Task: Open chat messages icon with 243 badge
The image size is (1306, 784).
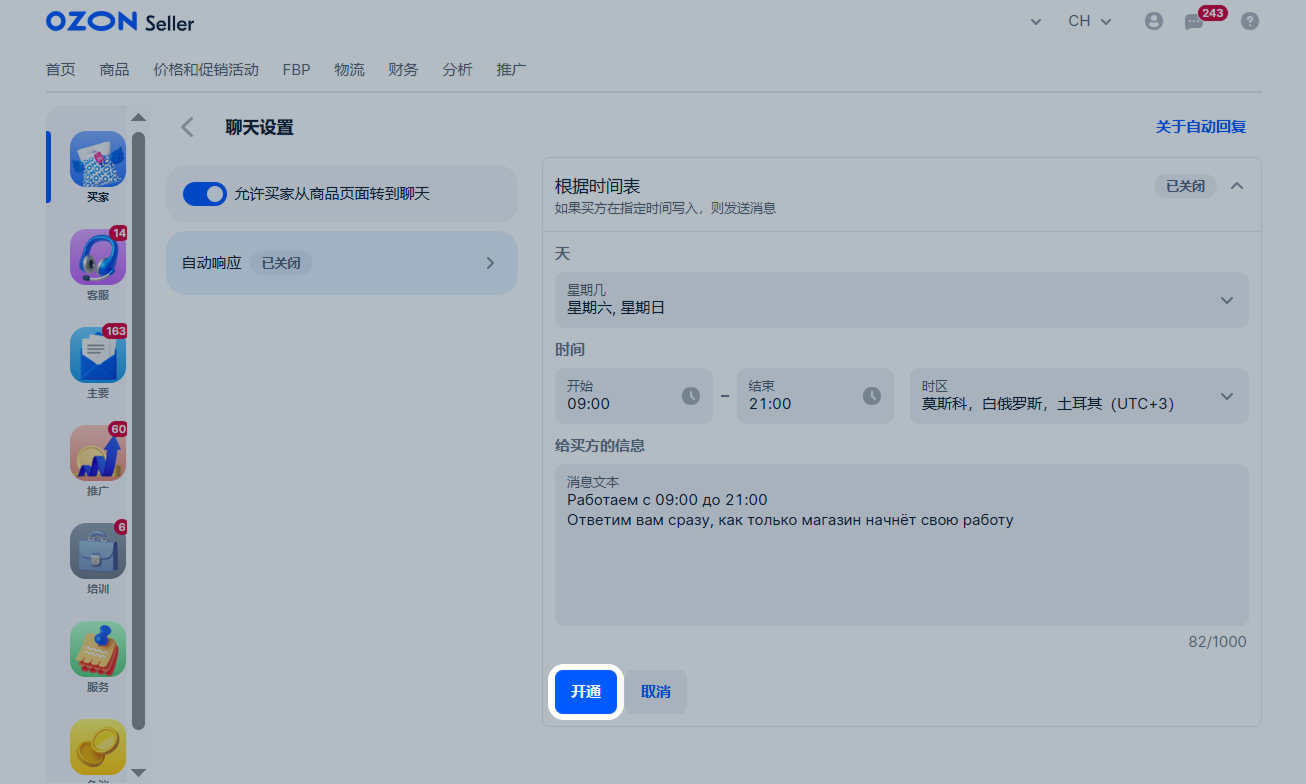Action: point(1194,21)
